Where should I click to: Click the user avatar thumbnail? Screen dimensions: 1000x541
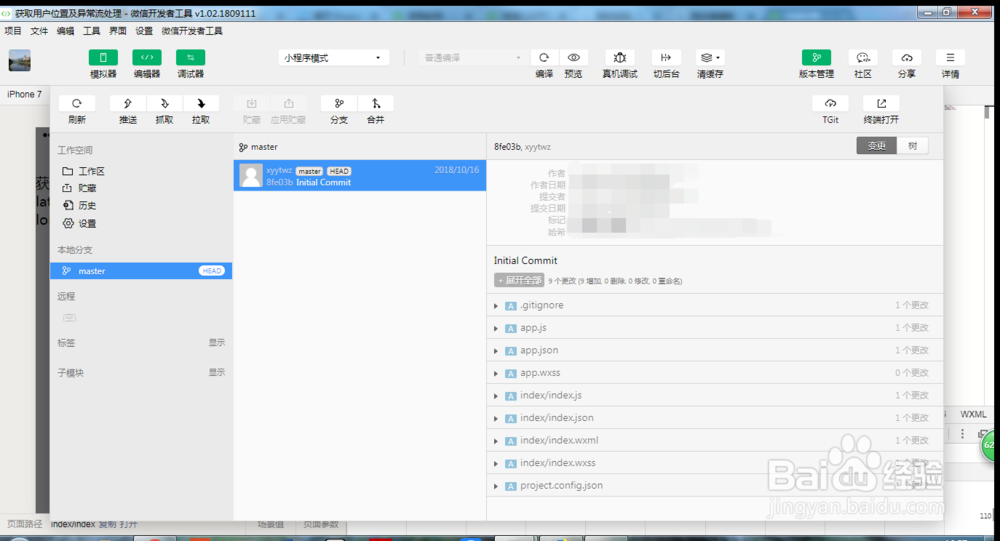pos(19,61)
